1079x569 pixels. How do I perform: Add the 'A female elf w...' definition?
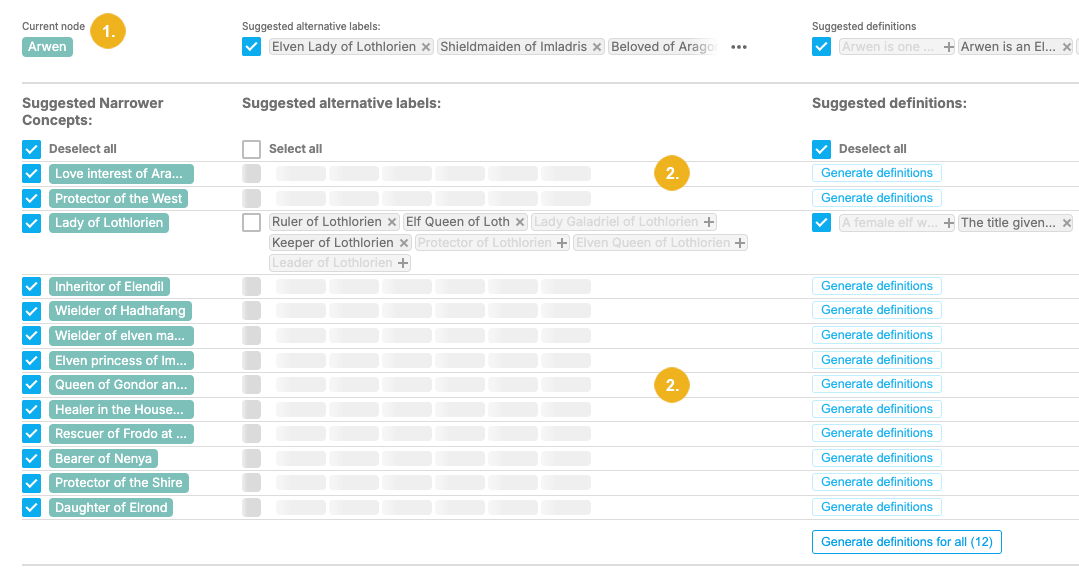tap(947, 223)
